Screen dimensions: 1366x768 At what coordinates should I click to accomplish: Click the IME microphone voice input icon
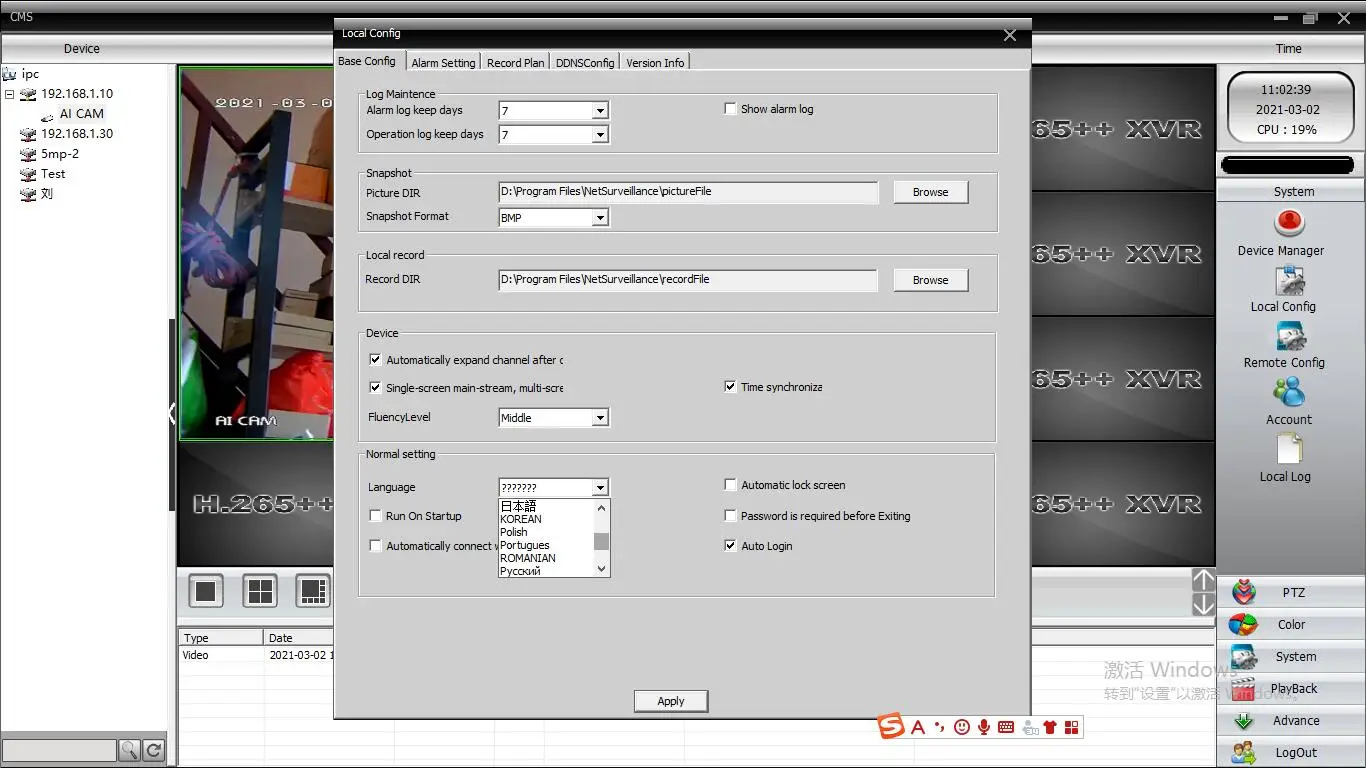coord(984,727)
